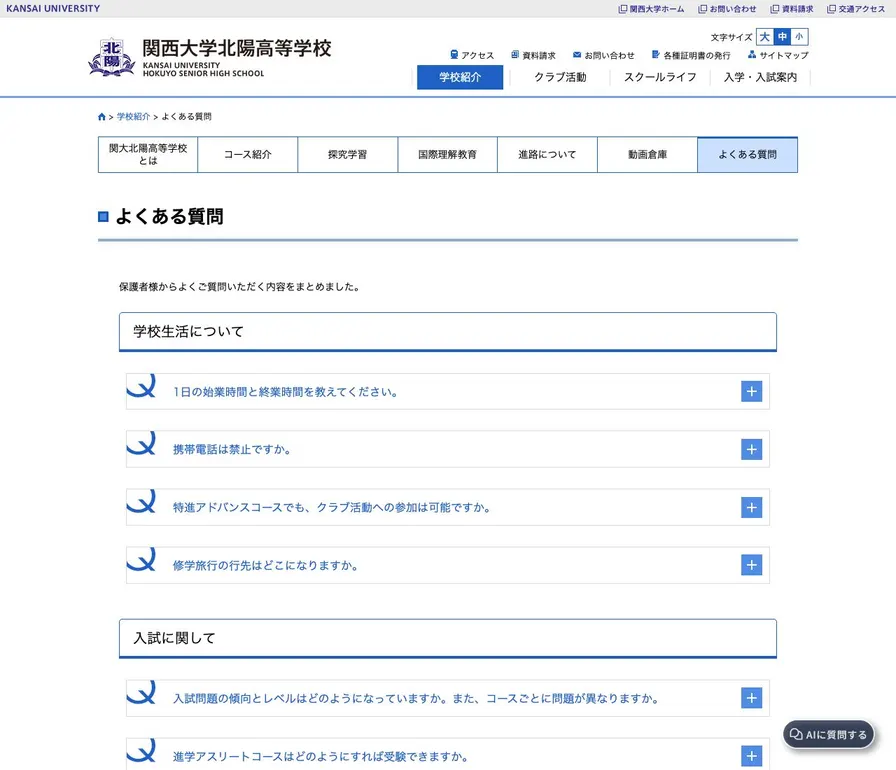Select the よくある質問 tab

[x=747, y=154]
